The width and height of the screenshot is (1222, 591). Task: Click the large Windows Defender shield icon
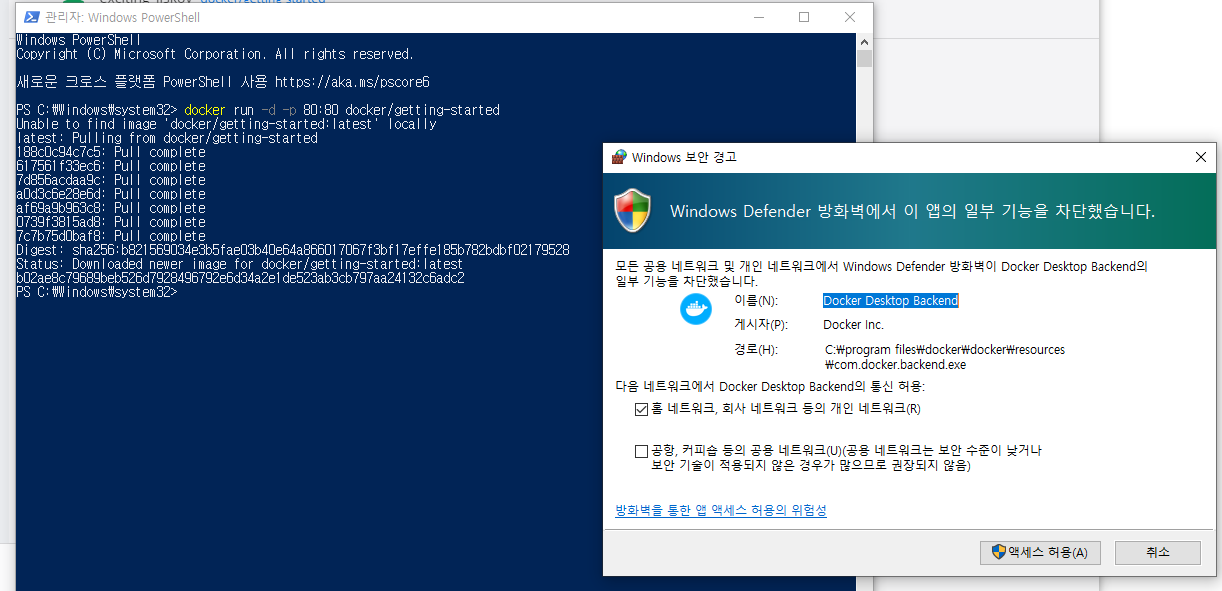click(x=632, y=209)
